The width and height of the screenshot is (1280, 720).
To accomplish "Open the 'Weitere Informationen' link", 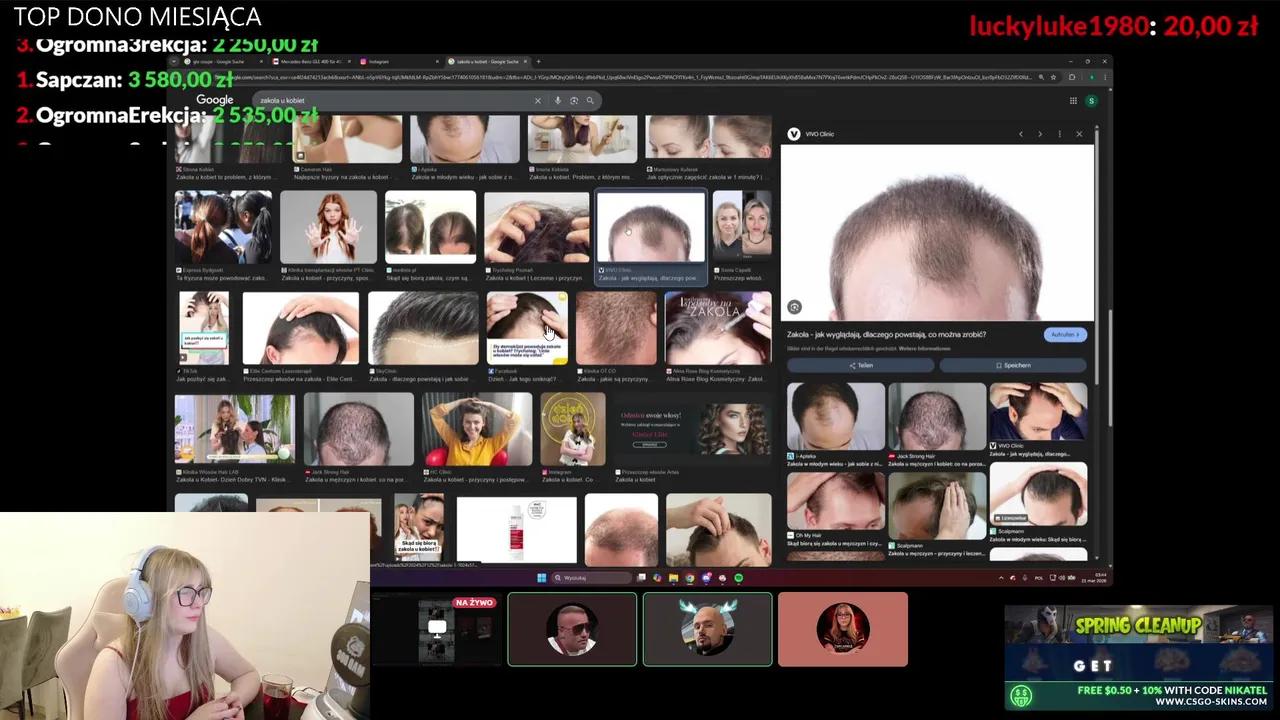I will (x=925, y=348).
